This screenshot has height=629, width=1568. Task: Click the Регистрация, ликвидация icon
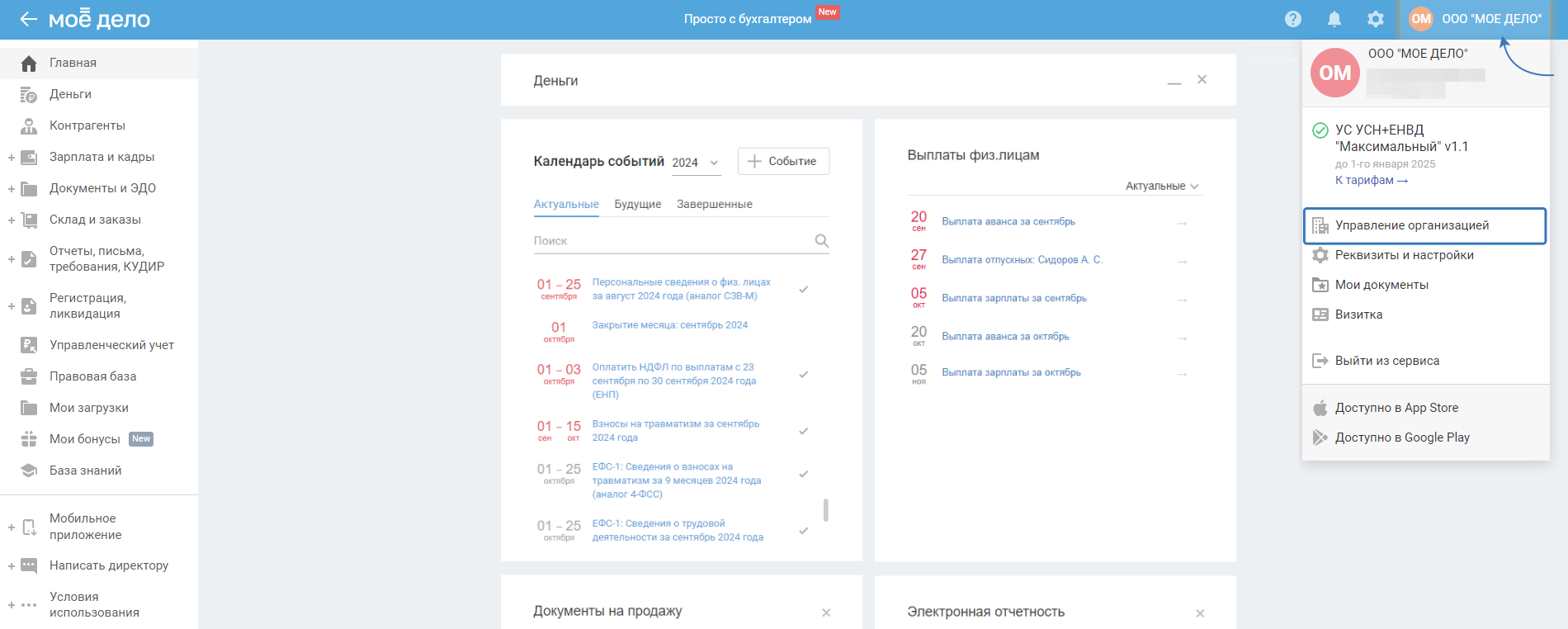coord(29,306)
